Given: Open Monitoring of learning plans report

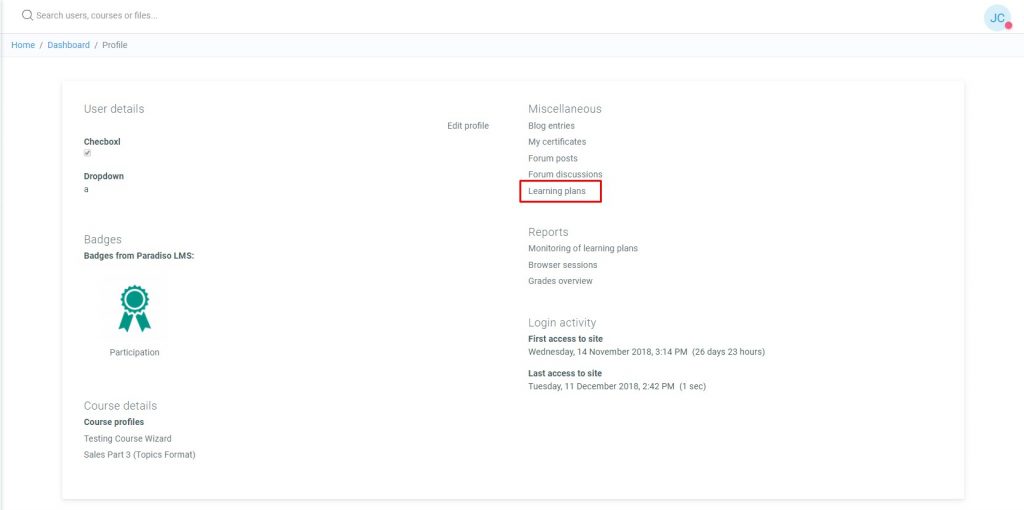Looking at the screenshot, I should click(582, 248).
